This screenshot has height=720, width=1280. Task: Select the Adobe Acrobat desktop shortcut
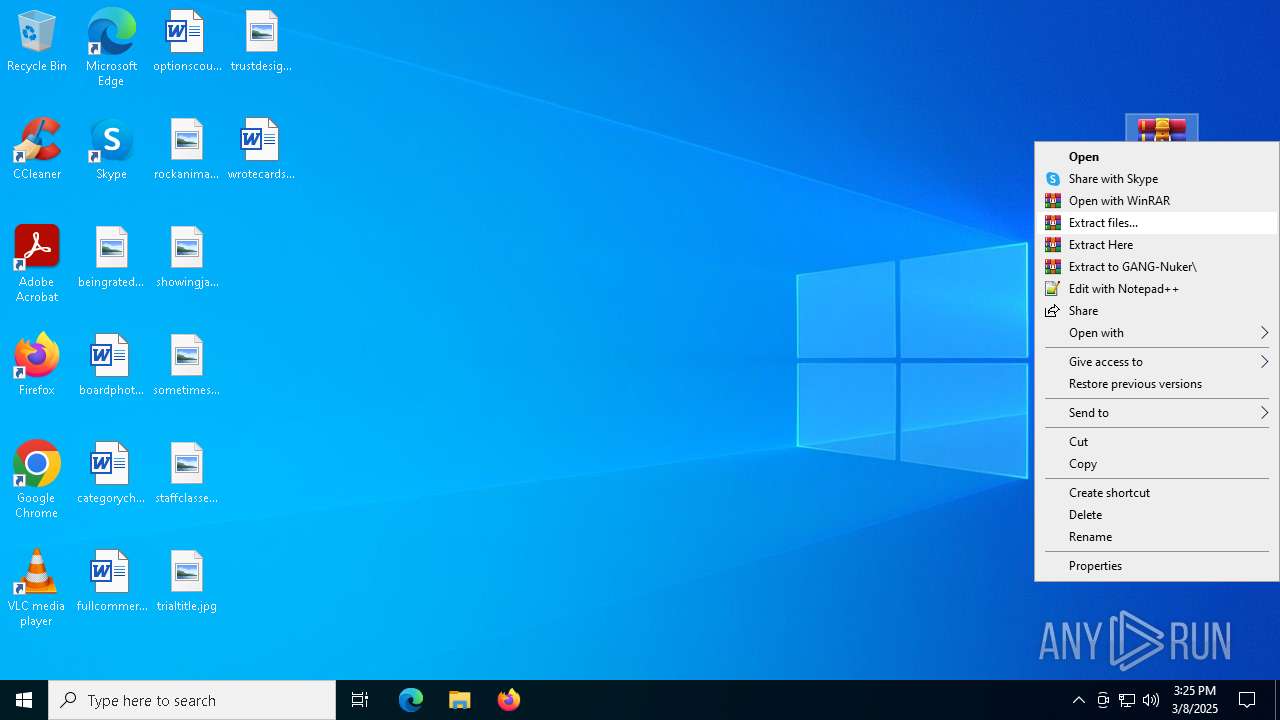point(37,264)
